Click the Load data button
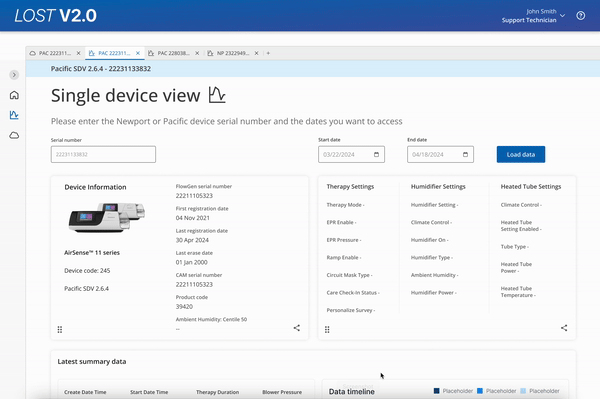600x399 pixels. 521,154
